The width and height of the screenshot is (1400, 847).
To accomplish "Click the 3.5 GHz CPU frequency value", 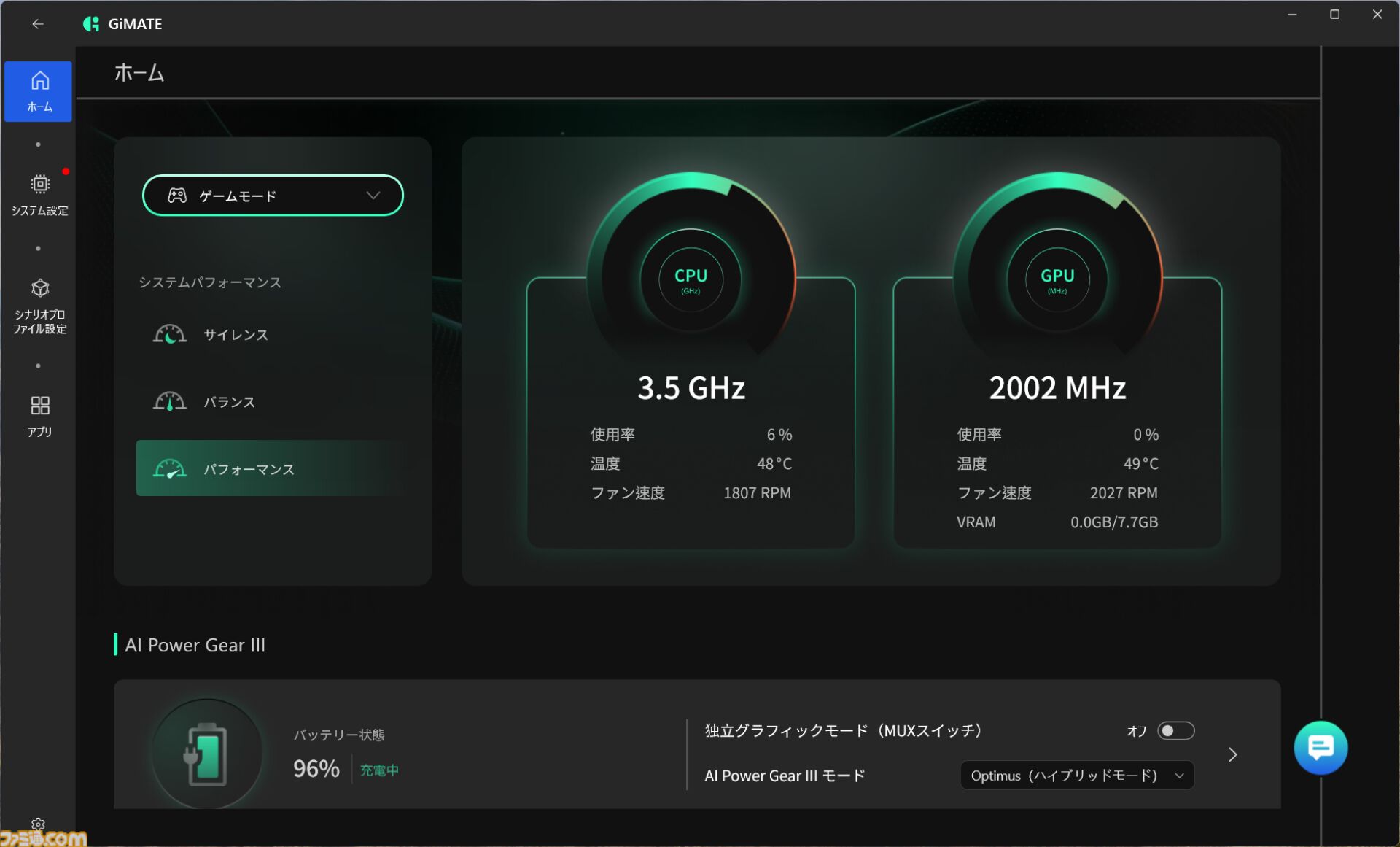I will point(691,388).
